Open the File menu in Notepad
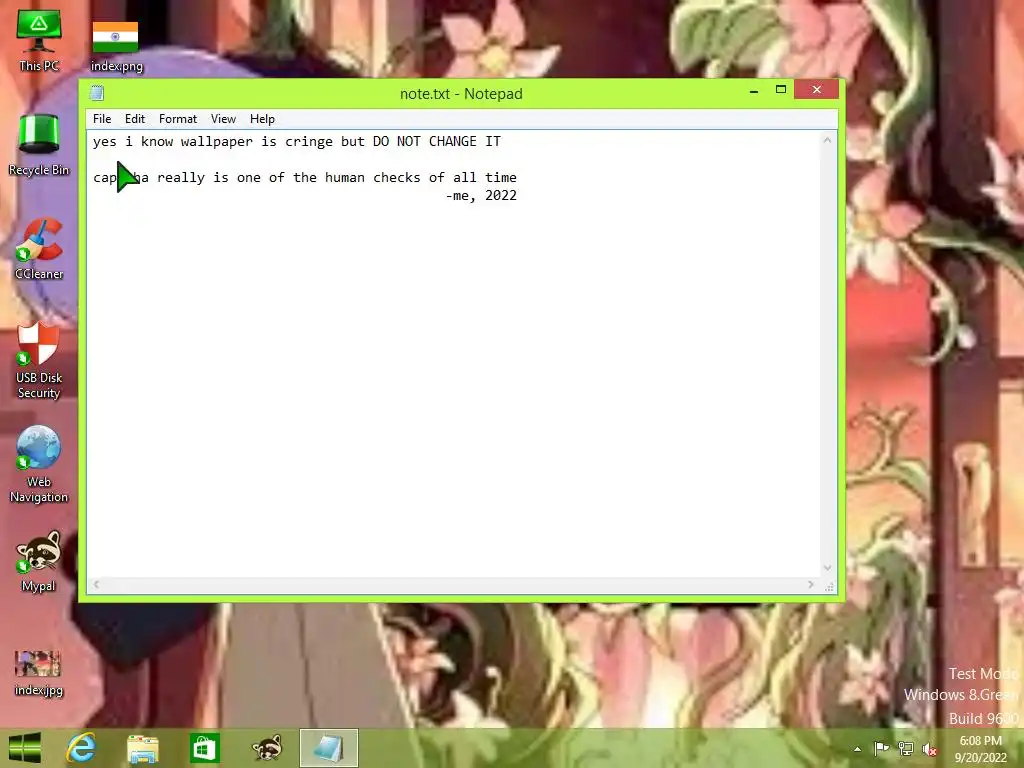This screenshot has height=768, width=1024. (x=102, y=119)
